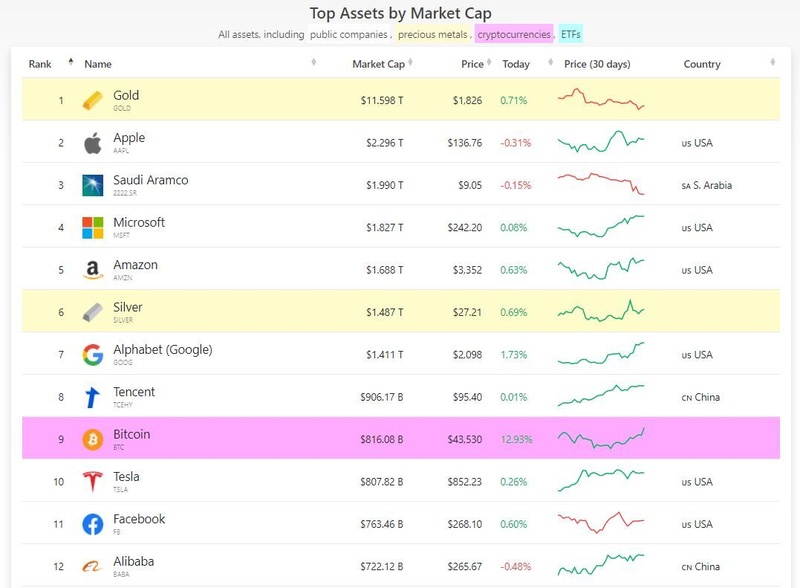Sort table by Today column
The width and height of the screenshot is (800, 588).
[x=516, y=64]
